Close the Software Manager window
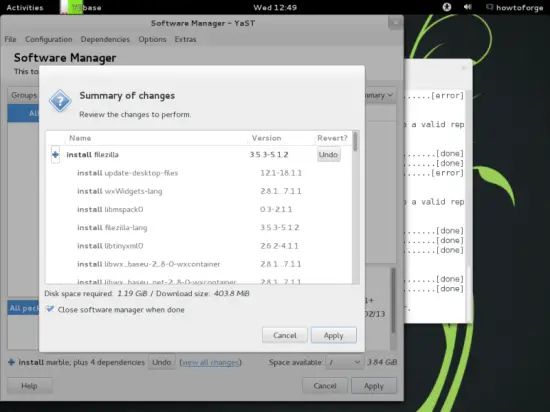 tap(395, 23)
